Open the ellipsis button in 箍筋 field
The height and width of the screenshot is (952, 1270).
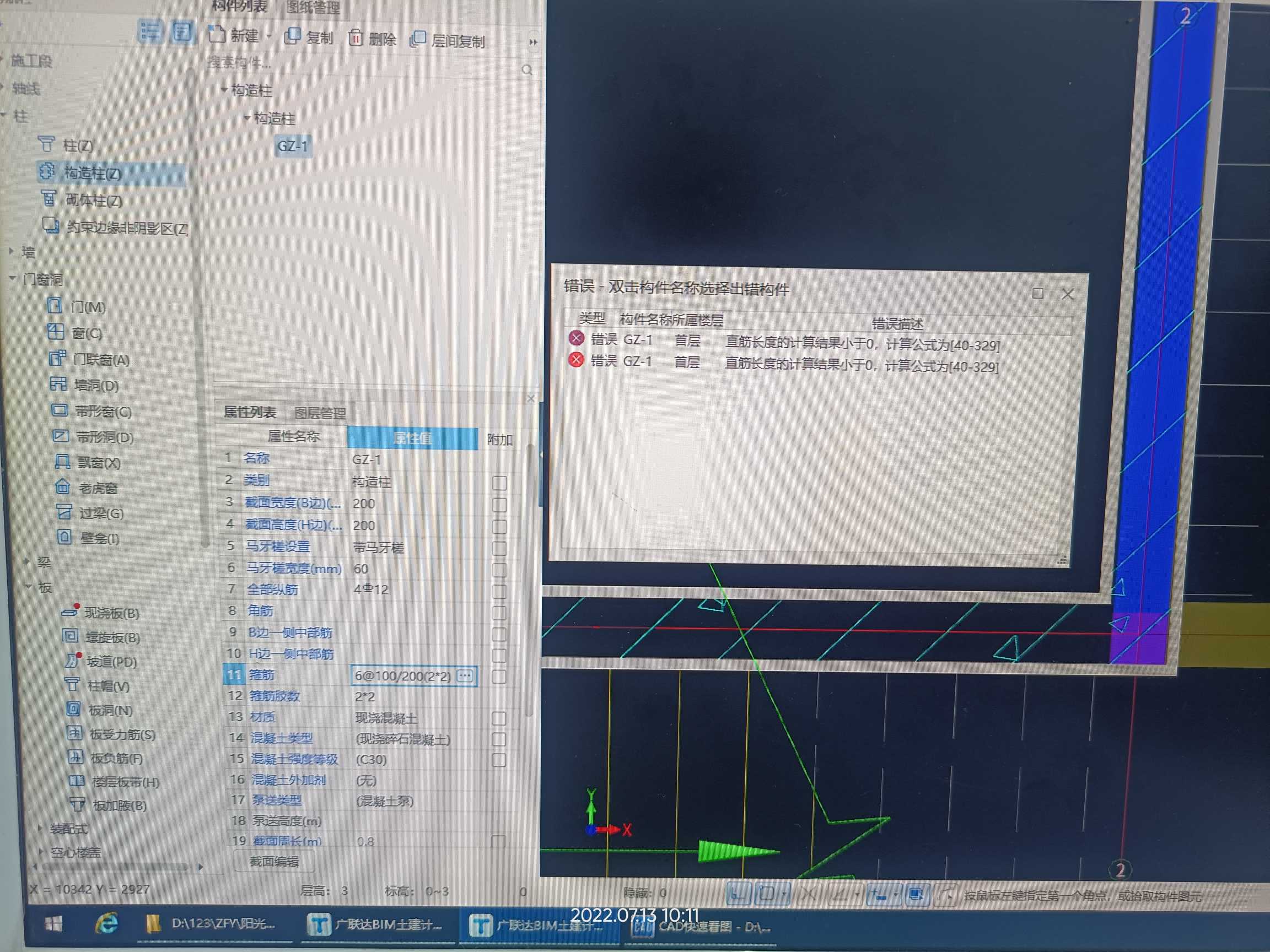tap(465, 676)
